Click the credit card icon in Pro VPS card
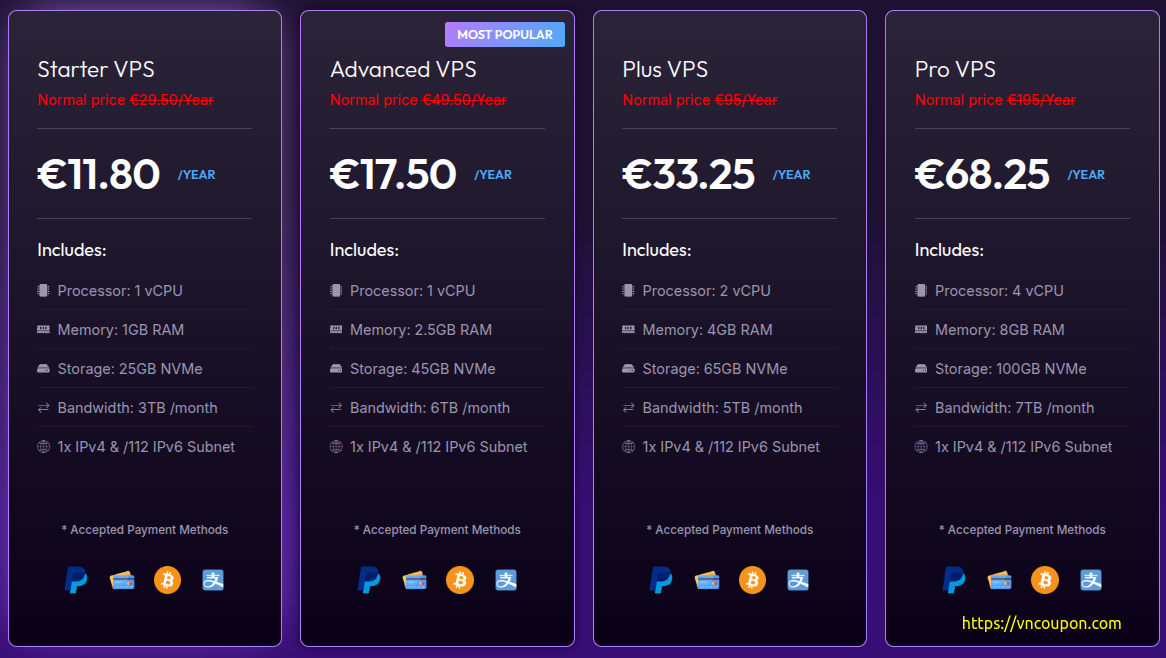 [999, 580]
